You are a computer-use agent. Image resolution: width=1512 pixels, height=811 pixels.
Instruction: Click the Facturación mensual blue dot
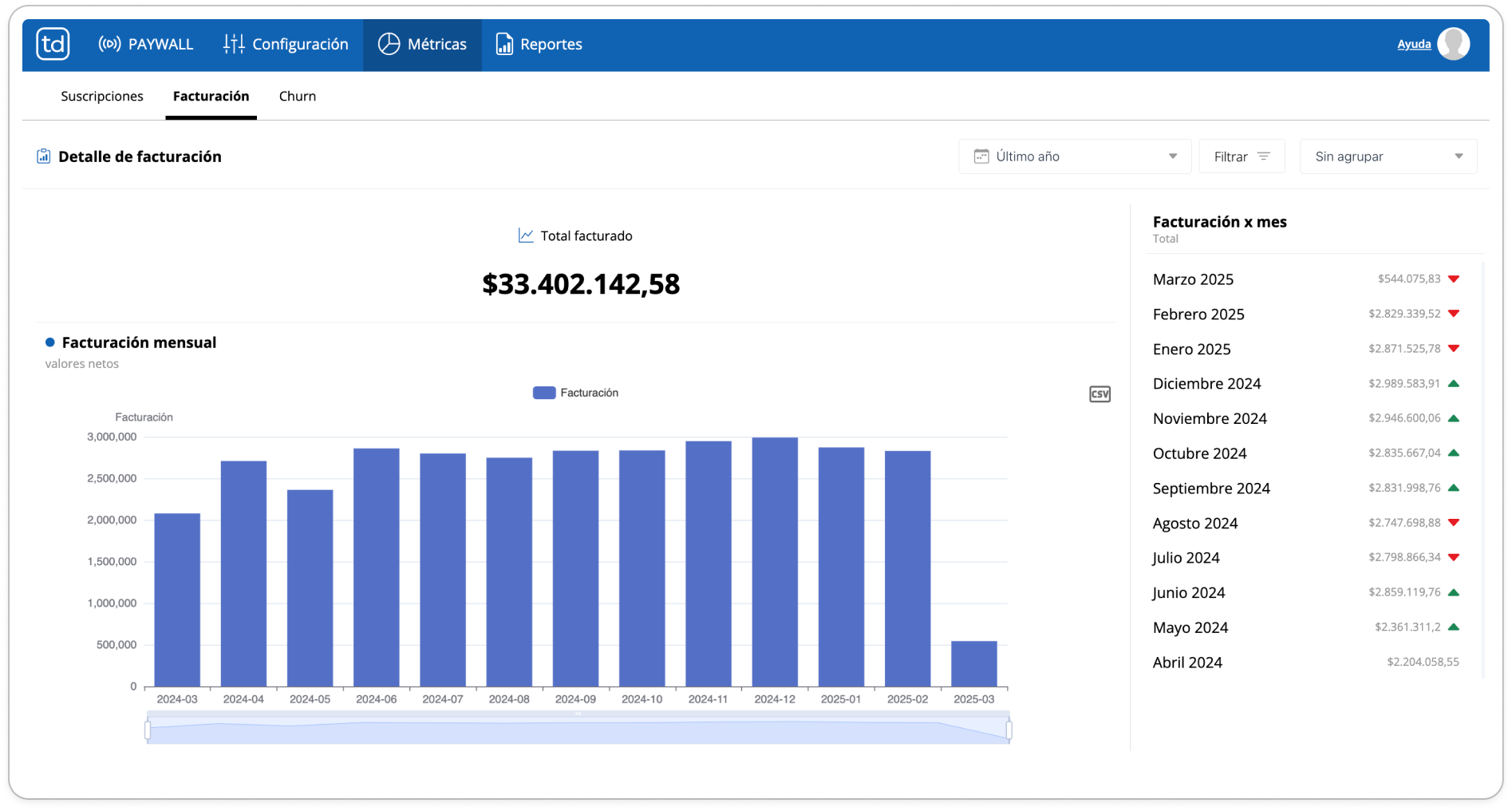point(49,342)
